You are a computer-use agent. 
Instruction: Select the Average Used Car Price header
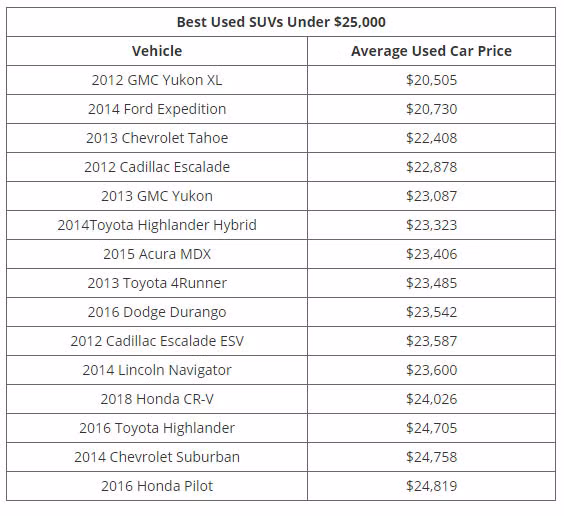tap(431, 51)
